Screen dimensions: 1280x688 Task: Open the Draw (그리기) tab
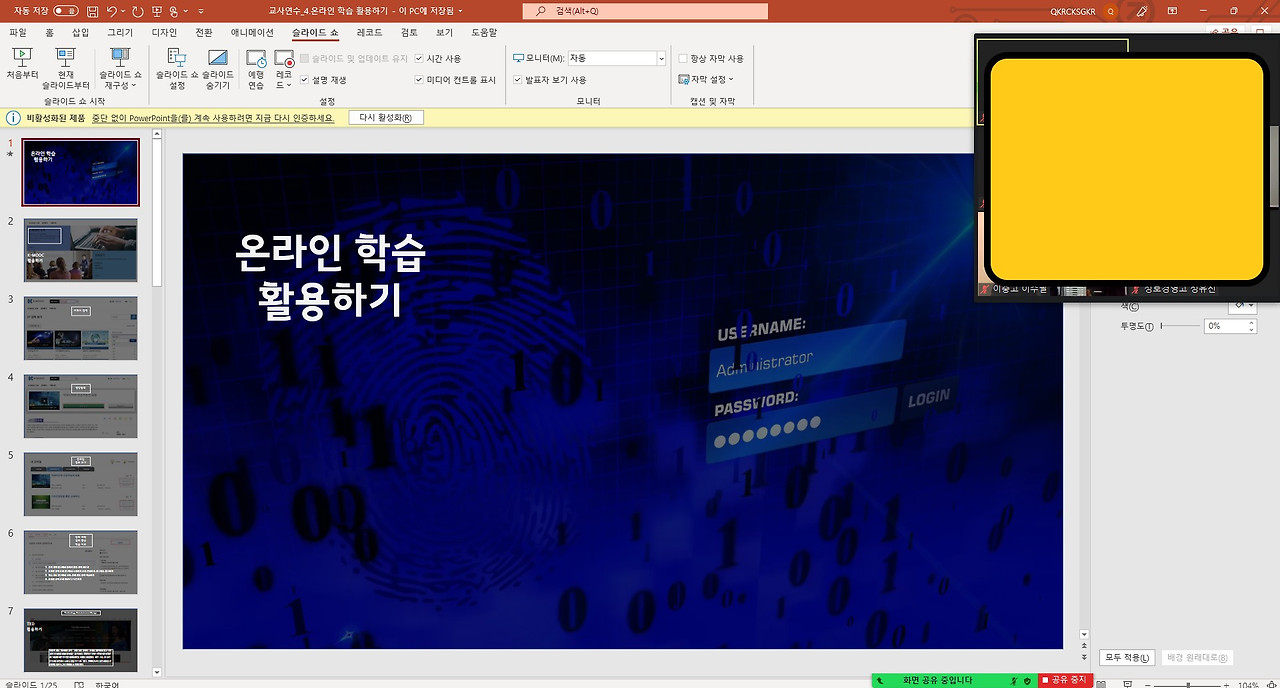120,32
